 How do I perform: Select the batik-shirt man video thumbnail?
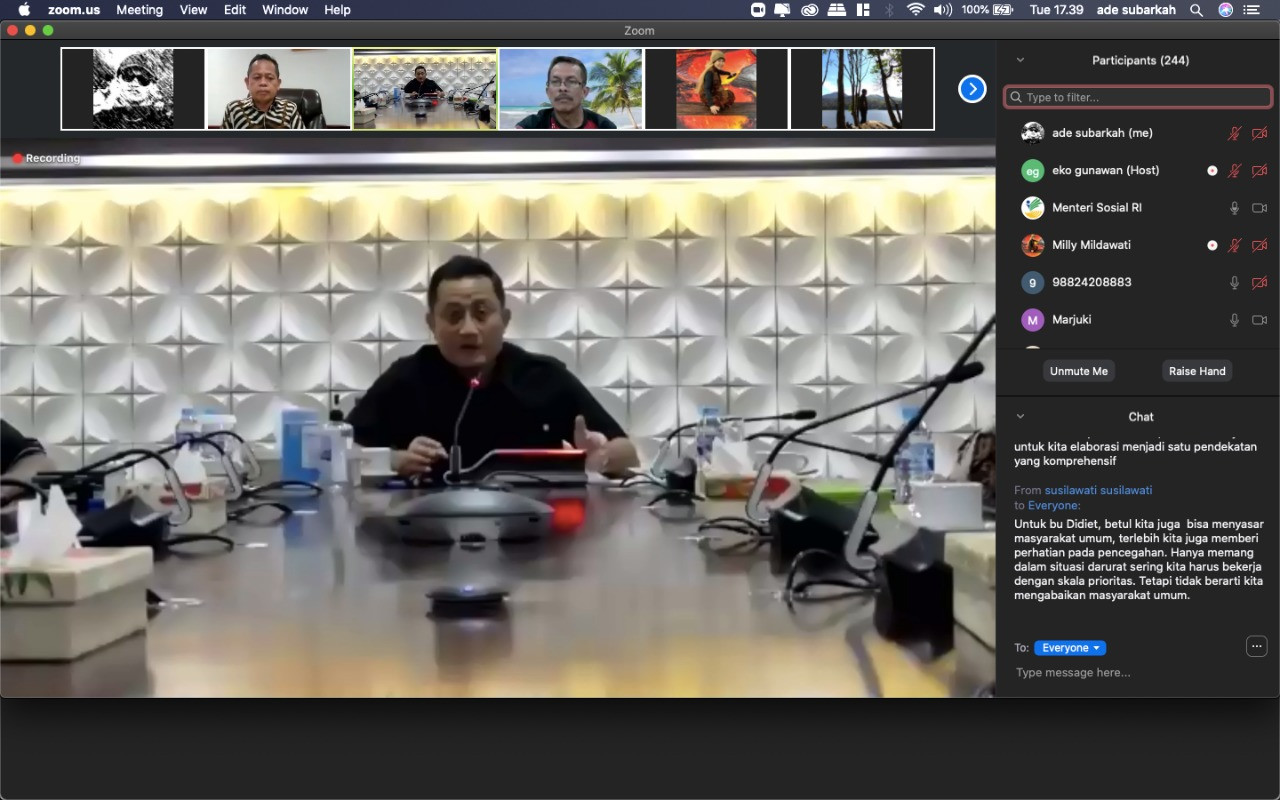click(x=279, y=89)
